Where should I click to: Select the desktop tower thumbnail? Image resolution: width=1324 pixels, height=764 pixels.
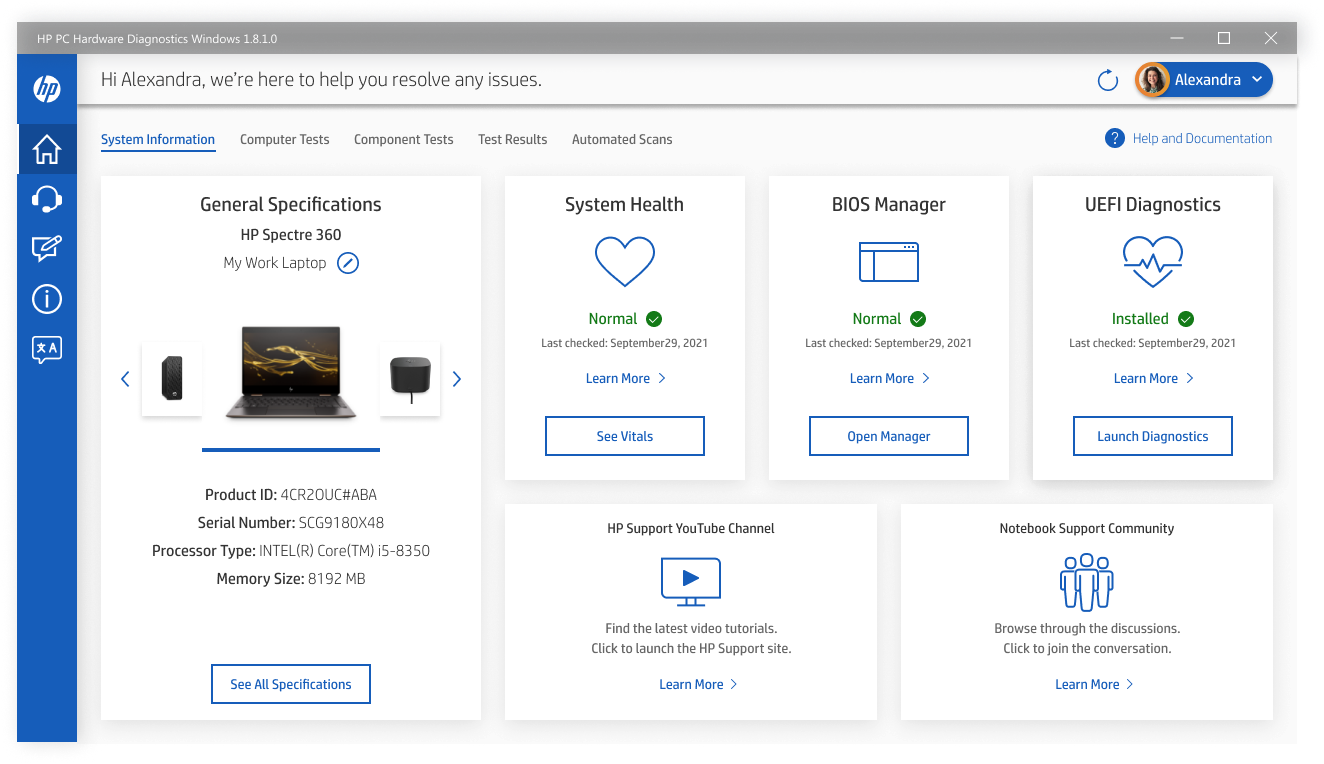[172, 379]
